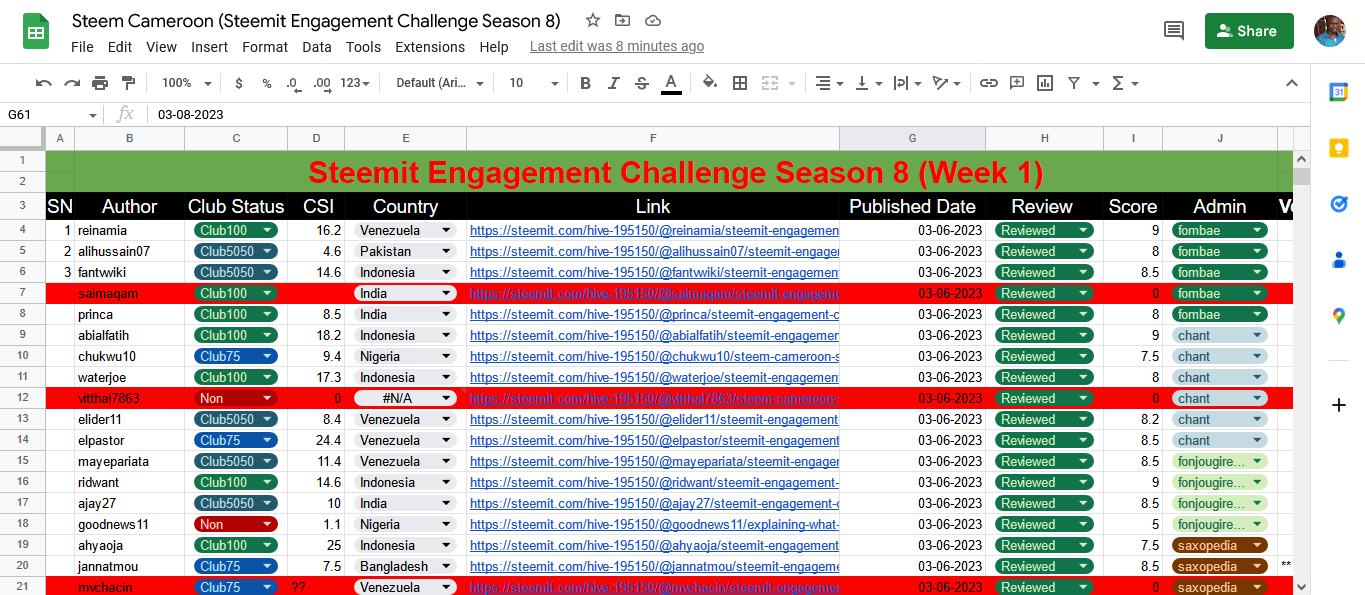Open Google Keep side panel
Screen dimensions: 1365x595
coord(1339,148)
